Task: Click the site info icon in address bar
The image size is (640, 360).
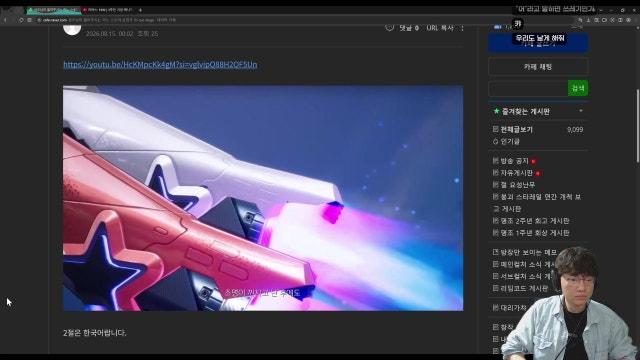Action: click(39, 20)
